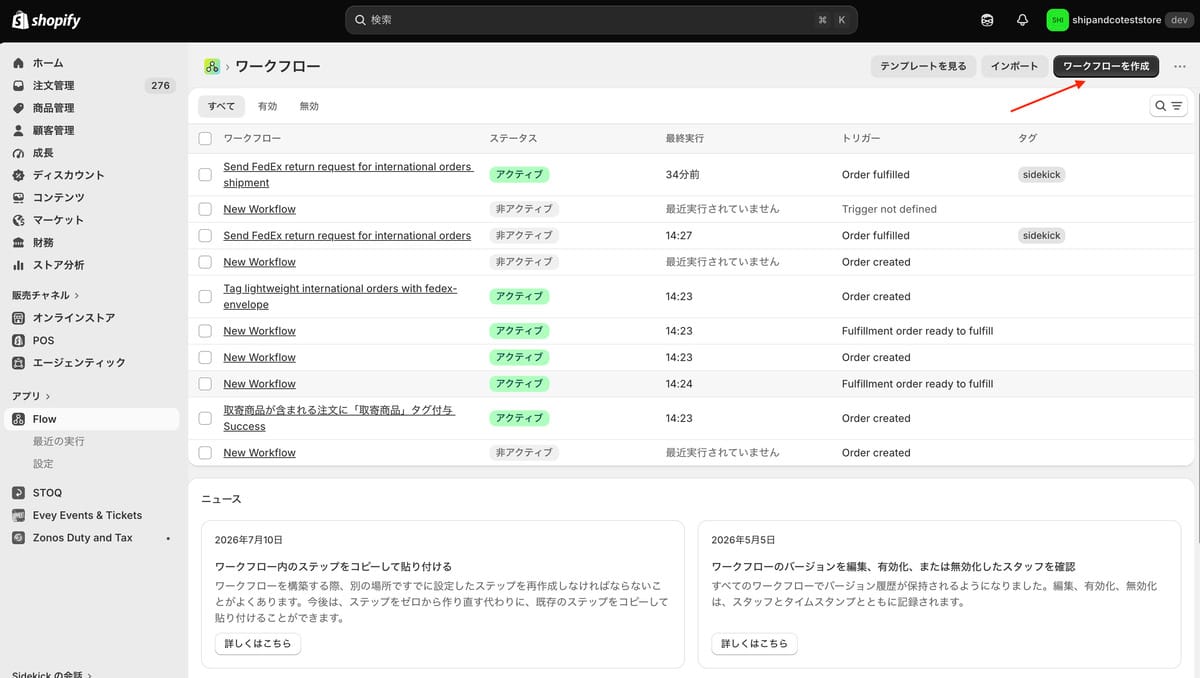Screen dimensions: 1200x678
Task: Open Send FedEx return request shipment workflow link
Action: (x=348, y=175)
